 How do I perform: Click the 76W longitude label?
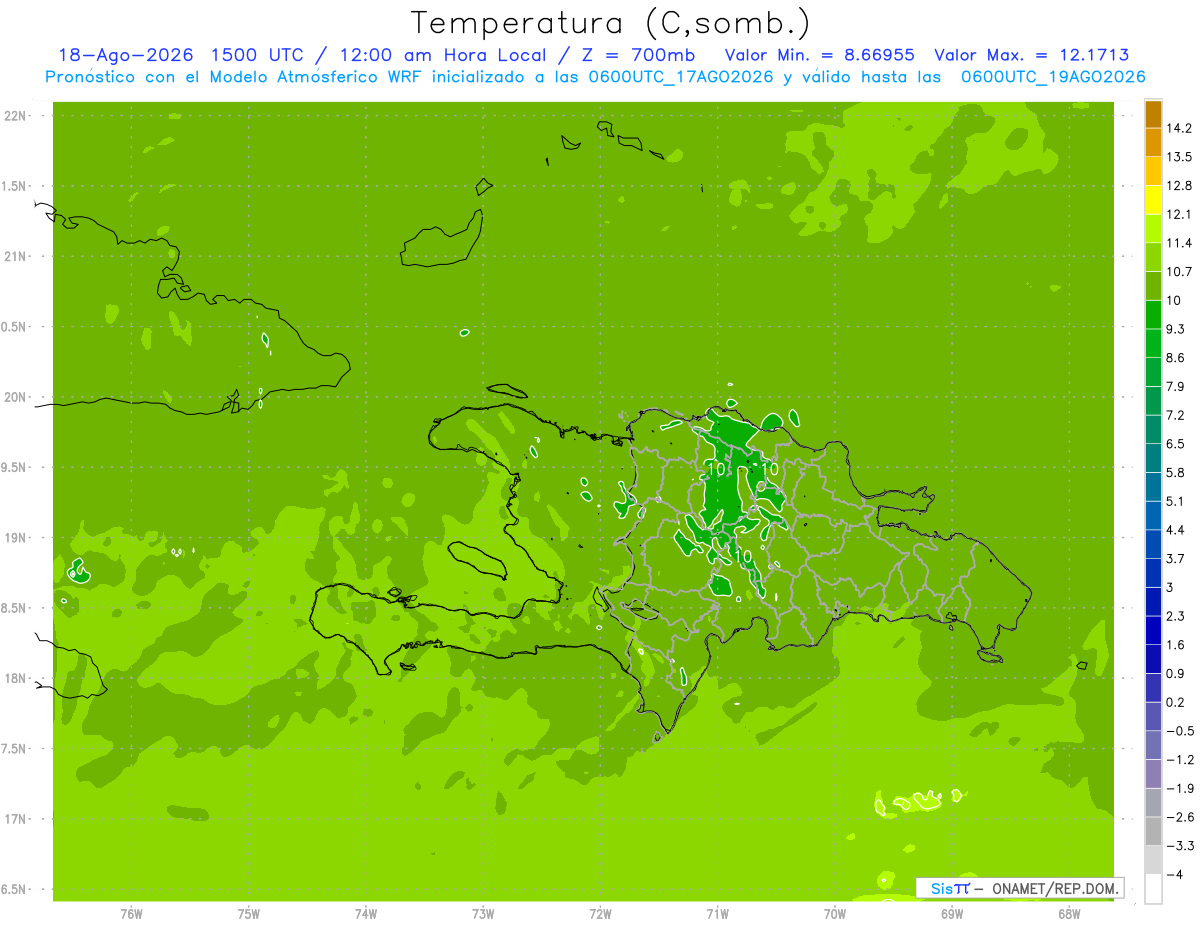click(131, 914)
